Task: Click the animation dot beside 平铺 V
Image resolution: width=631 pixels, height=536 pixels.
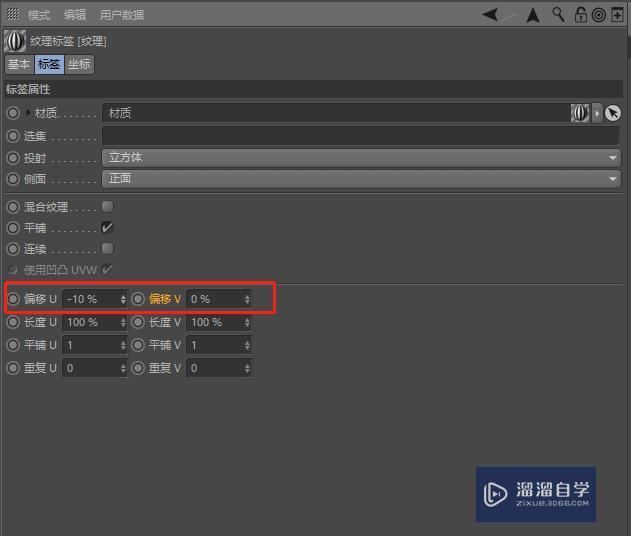Action: [138, 345]
